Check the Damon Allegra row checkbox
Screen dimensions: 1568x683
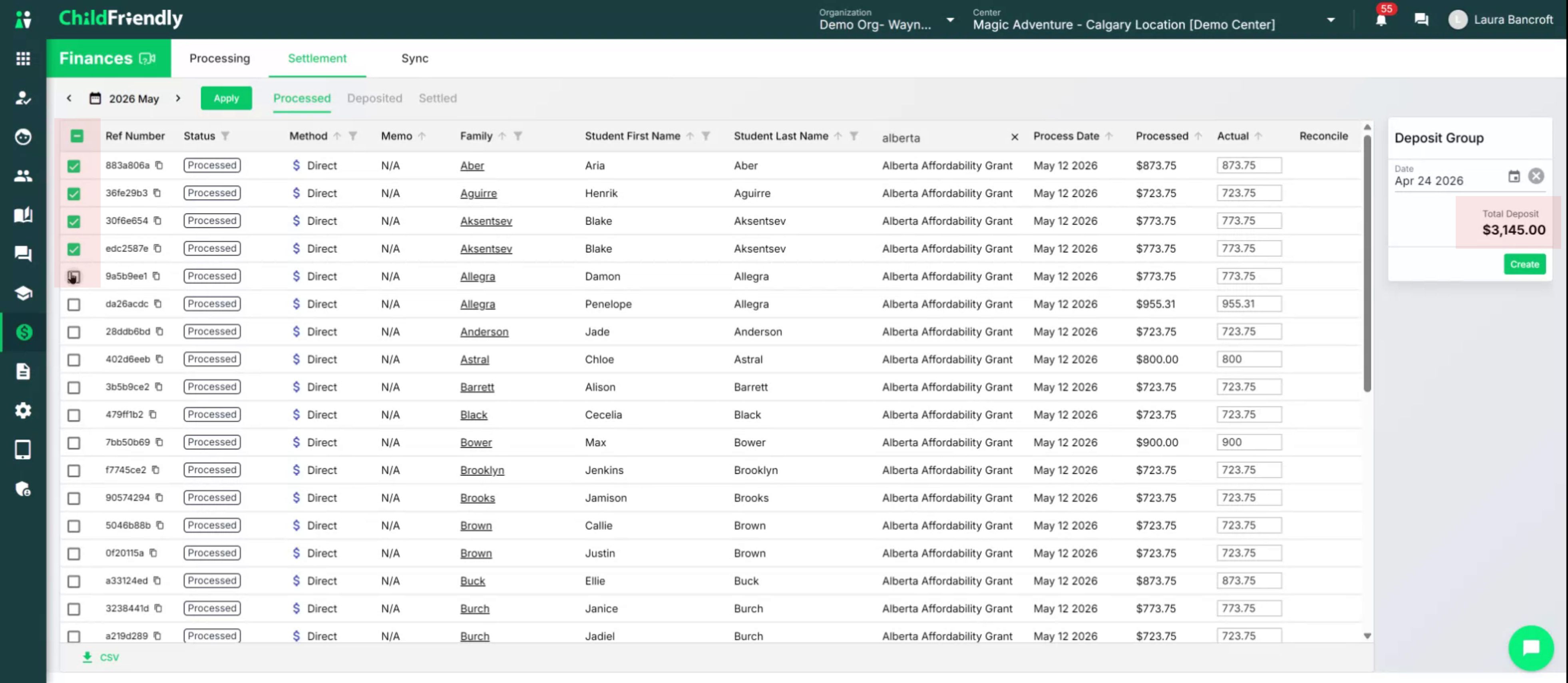click(x=74, y=277)
